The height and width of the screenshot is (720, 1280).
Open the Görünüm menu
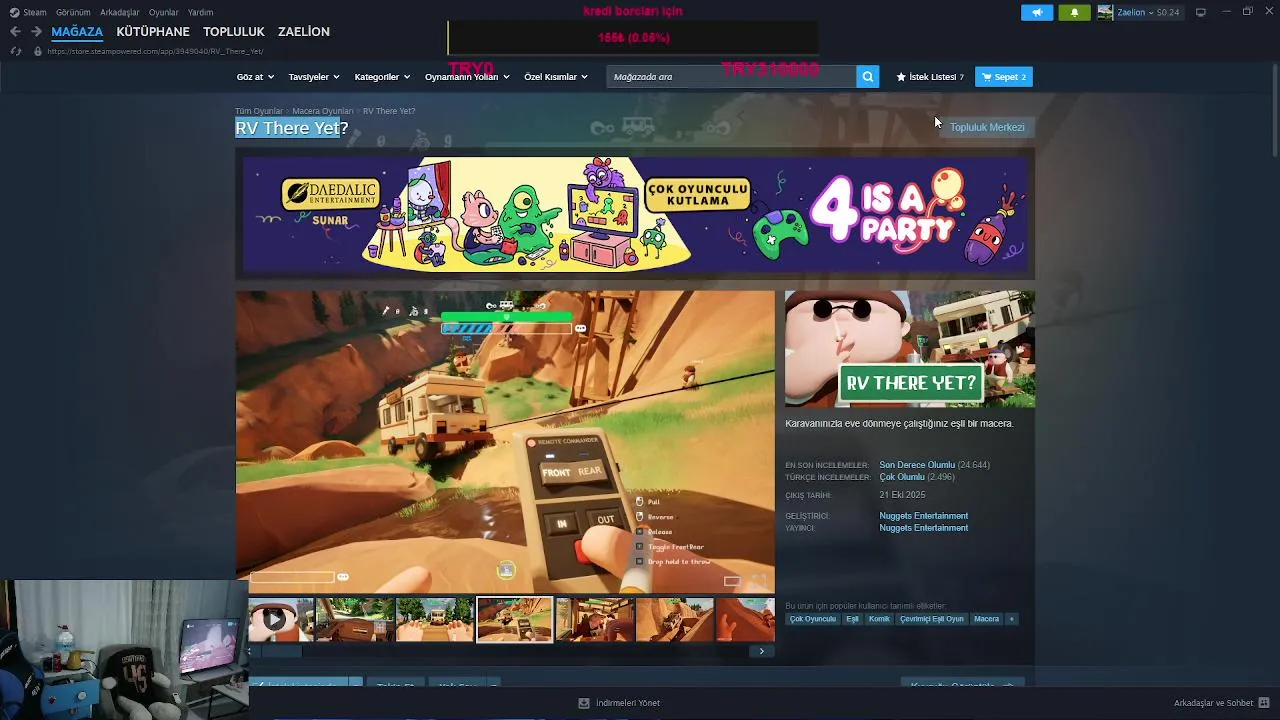coord(73,12)
